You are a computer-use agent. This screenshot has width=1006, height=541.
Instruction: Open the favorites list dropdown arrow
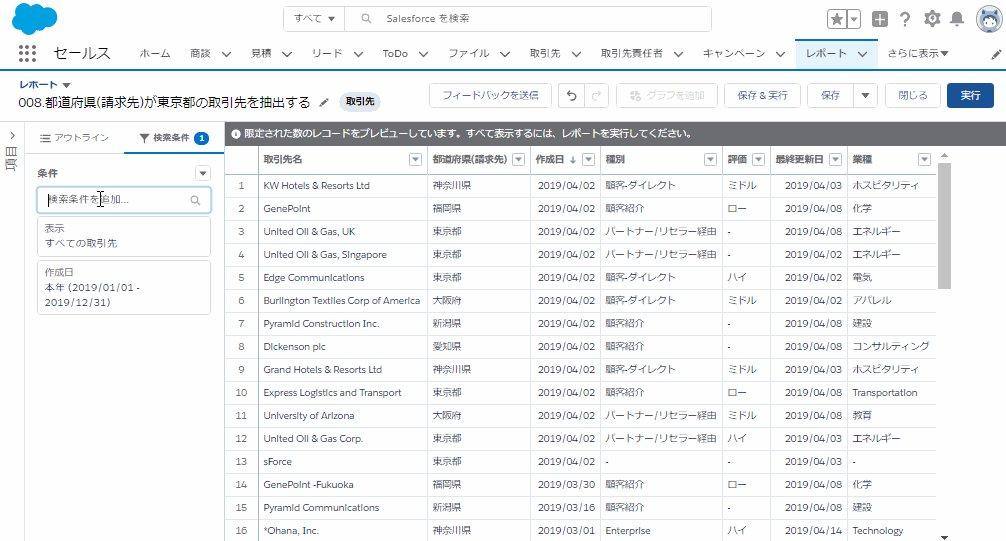[854, 19]
